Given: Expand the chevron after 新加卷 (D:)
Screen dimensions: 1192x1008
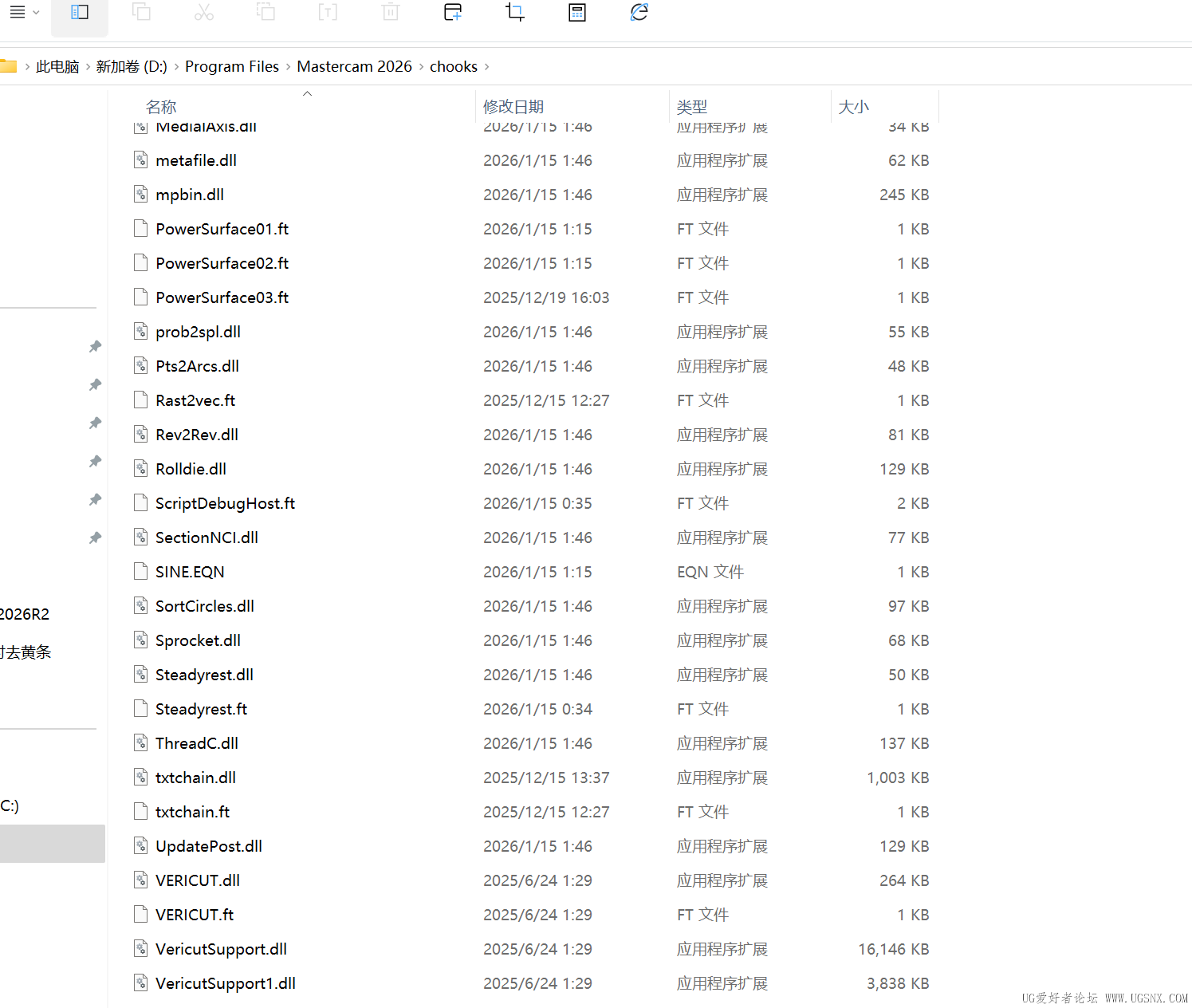Looking at the screenshot, I should (x=176, y=67).
